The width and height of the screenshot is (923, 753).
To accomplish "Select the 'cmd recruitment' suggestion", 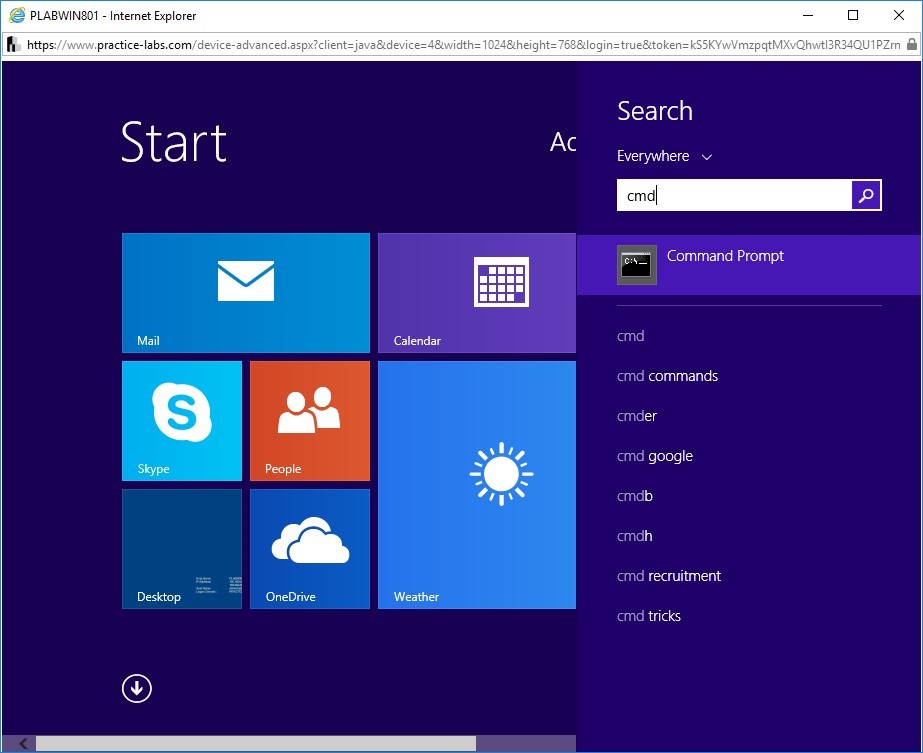I will (669, 576).
